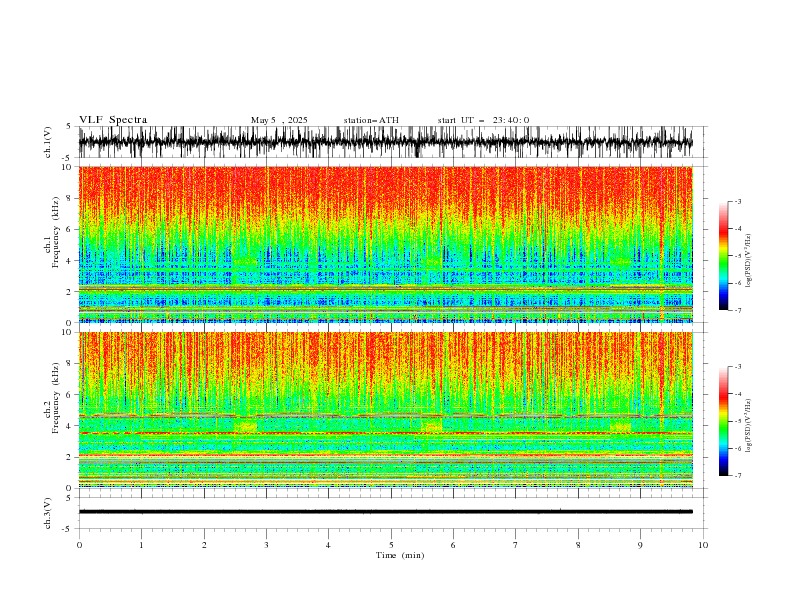
Task: Click the '-3' label on upper color bar
Action: pos(737,201)
